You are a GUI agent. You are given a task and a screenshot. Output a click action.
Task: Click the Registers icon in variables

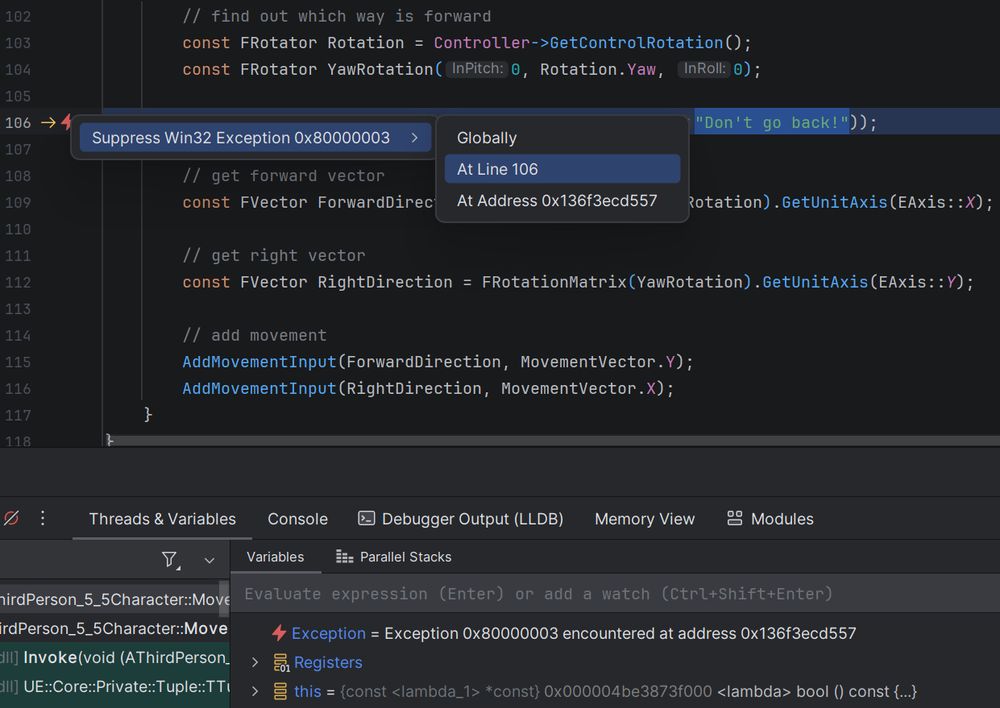pyautogui.click(x=281, y=663)
